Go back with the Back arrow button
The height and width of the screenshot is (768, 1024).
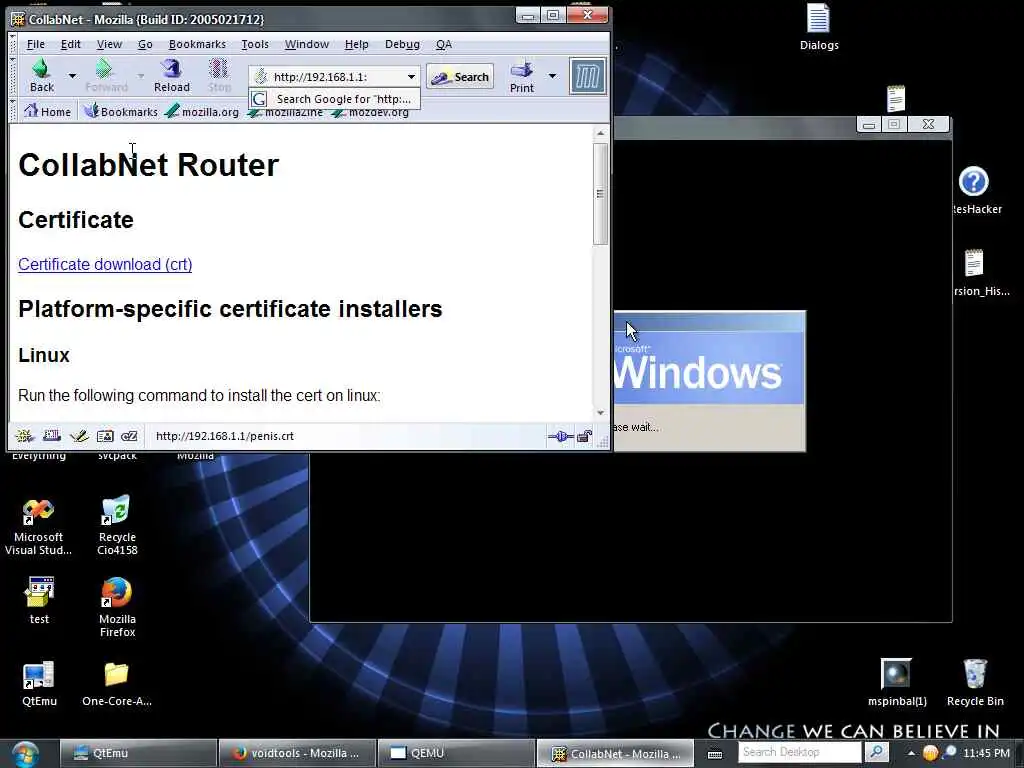(41, 76)
